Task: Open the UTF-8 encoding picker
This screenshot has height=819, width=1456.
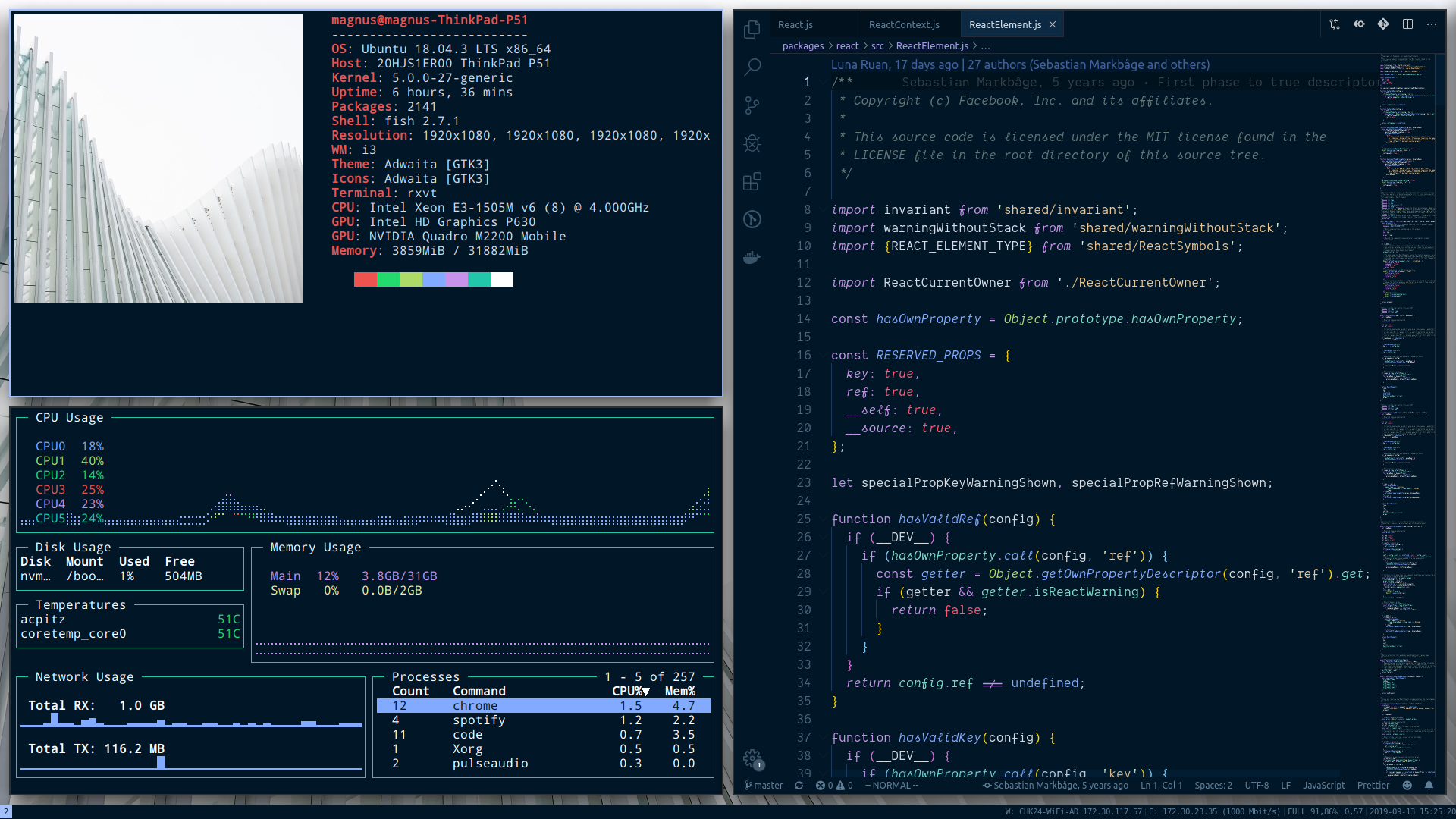Action: tap(1257, 786)
